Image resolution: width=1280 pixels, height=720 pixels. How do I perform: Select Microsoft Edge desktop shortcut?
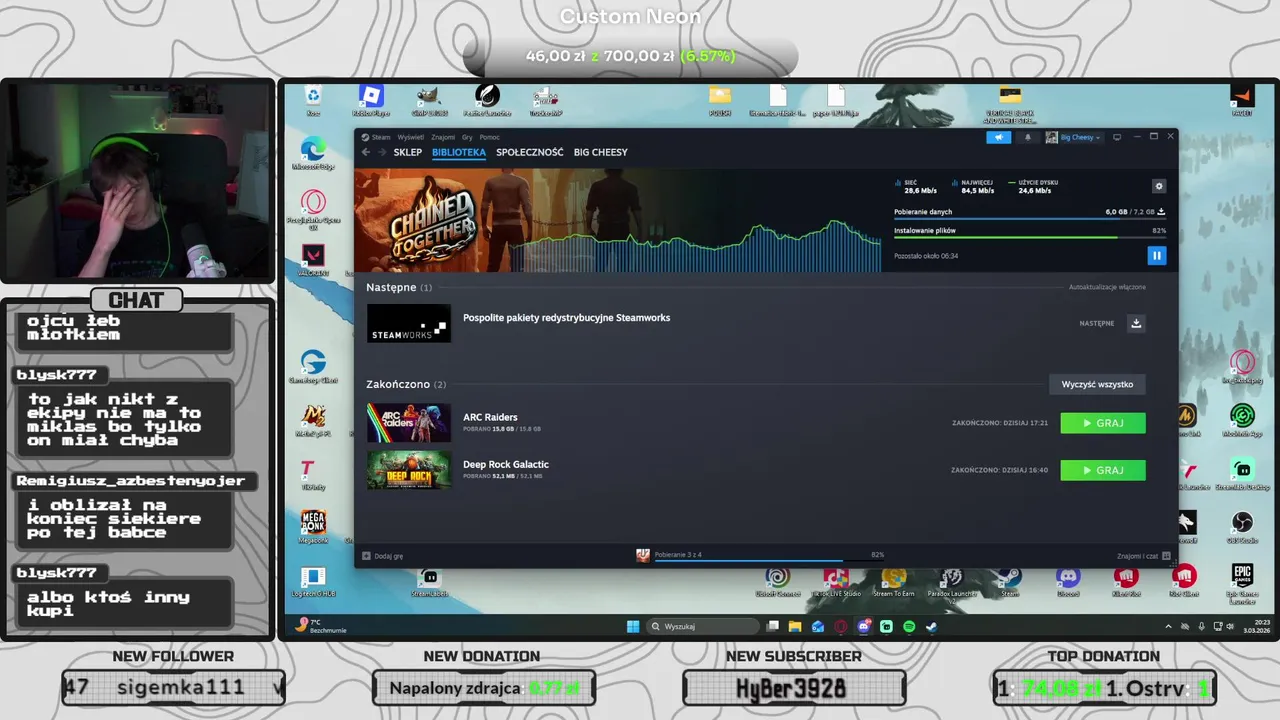pyautogui.click(x=313, y=153)
